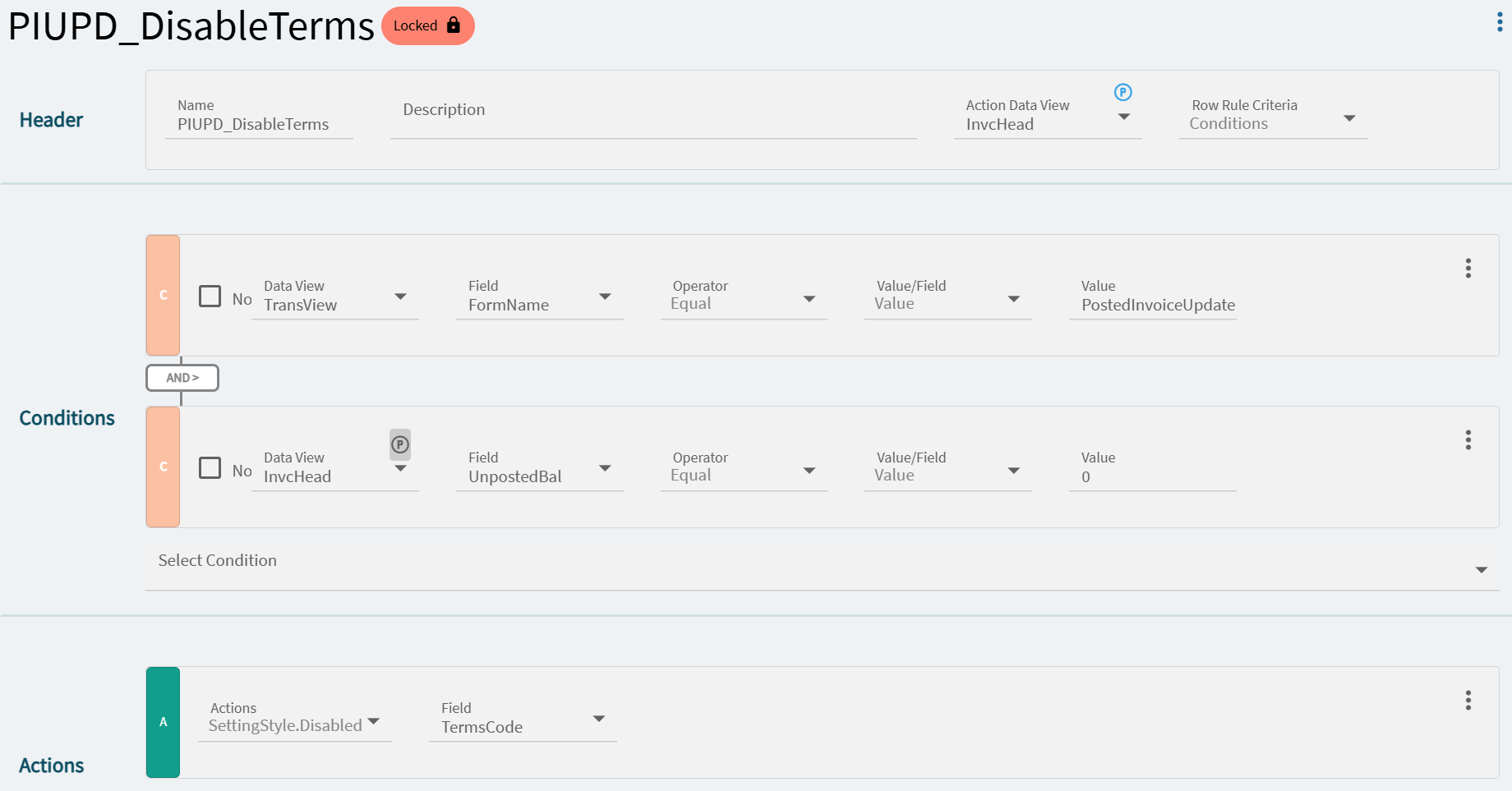Click the Conditions section label
This screenshot has width=1512, height=791.
[x=67, y=418]
